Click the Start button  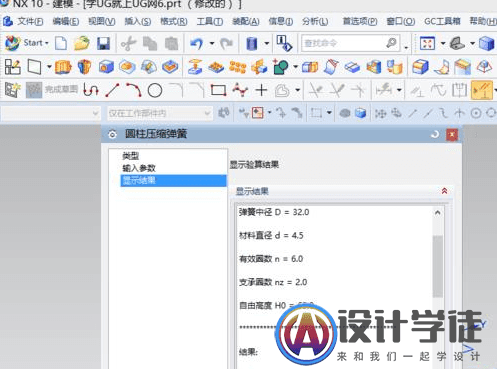(27, 43)
